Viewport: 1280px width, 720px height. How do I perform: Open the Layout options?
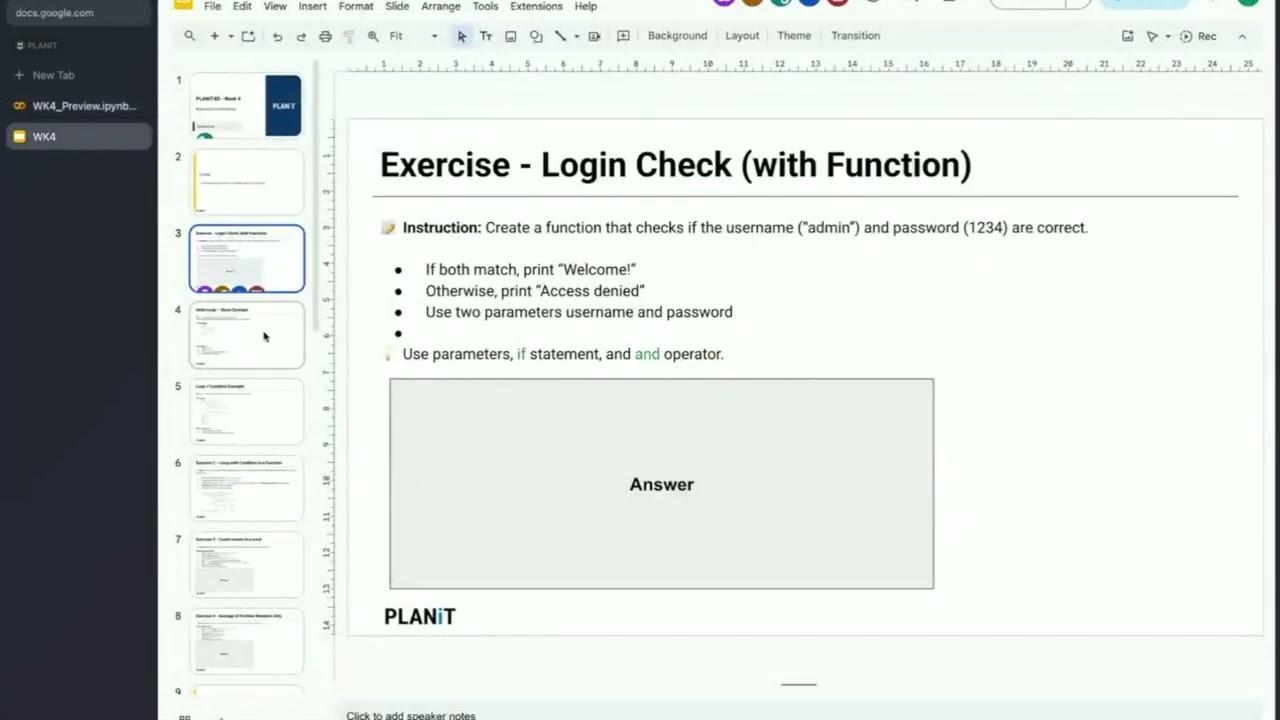[742, 36]
